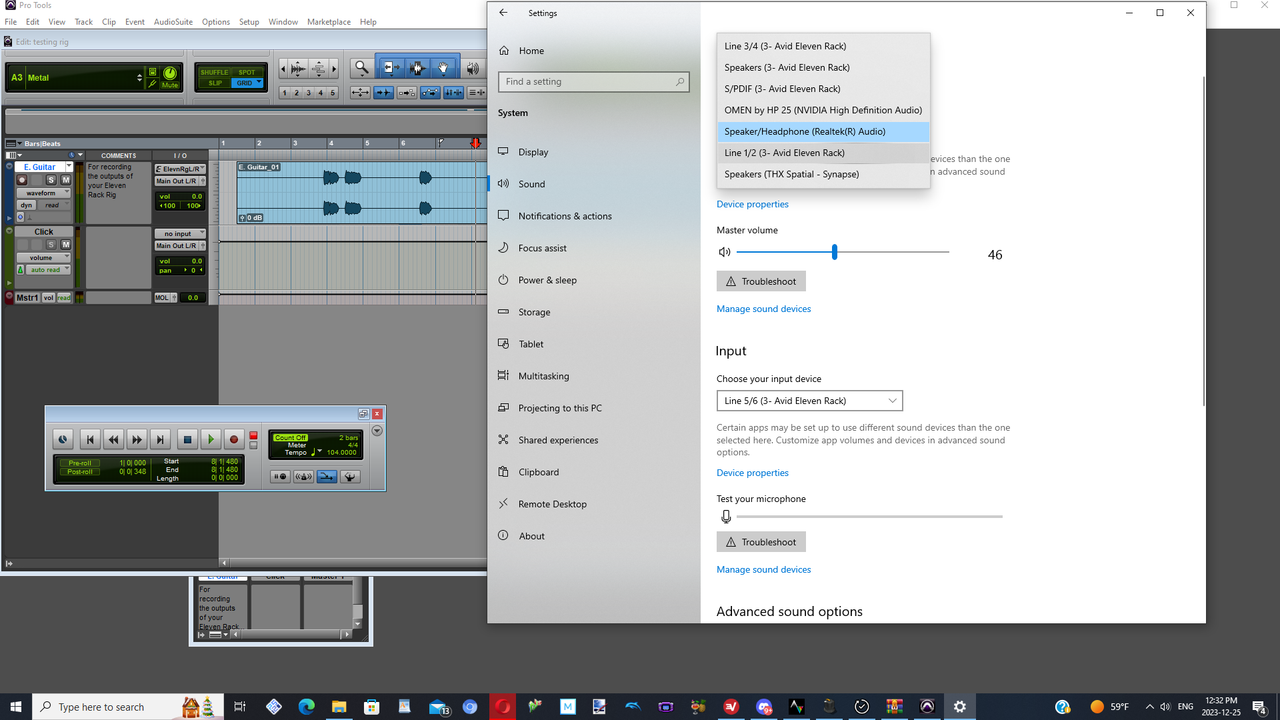
Task: Click the Wait for Note button
Action: [280, 477]
